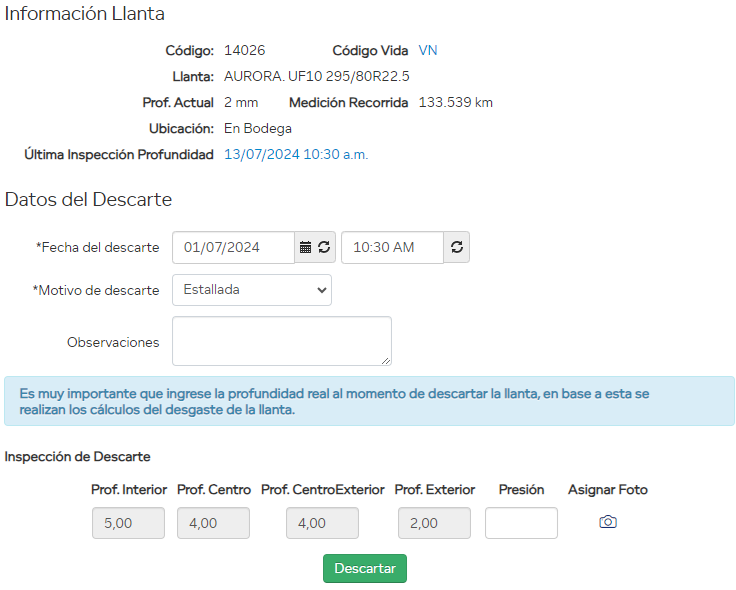
Task: Select the Prof. Centro field
Action: coord(213,523)
